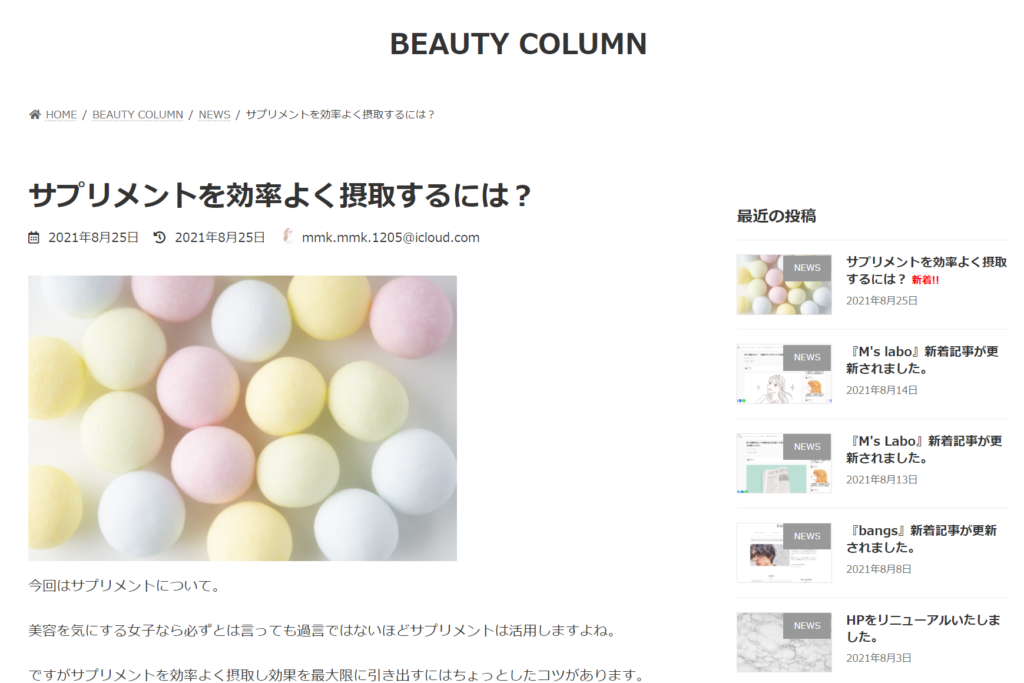Viewport: 1024px width, 683px height.
Task: Open 『M's Labo』 post dated 2021年8月13日
Action: pos(924,449)
